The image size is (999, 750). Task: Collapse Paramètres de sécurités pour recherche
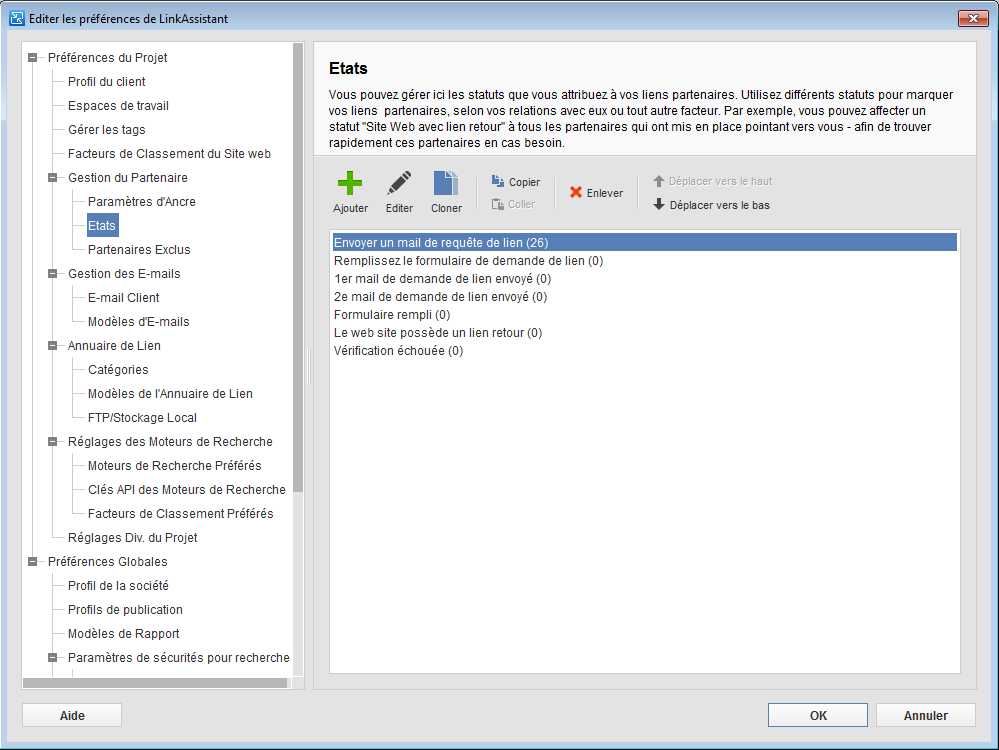53,658
